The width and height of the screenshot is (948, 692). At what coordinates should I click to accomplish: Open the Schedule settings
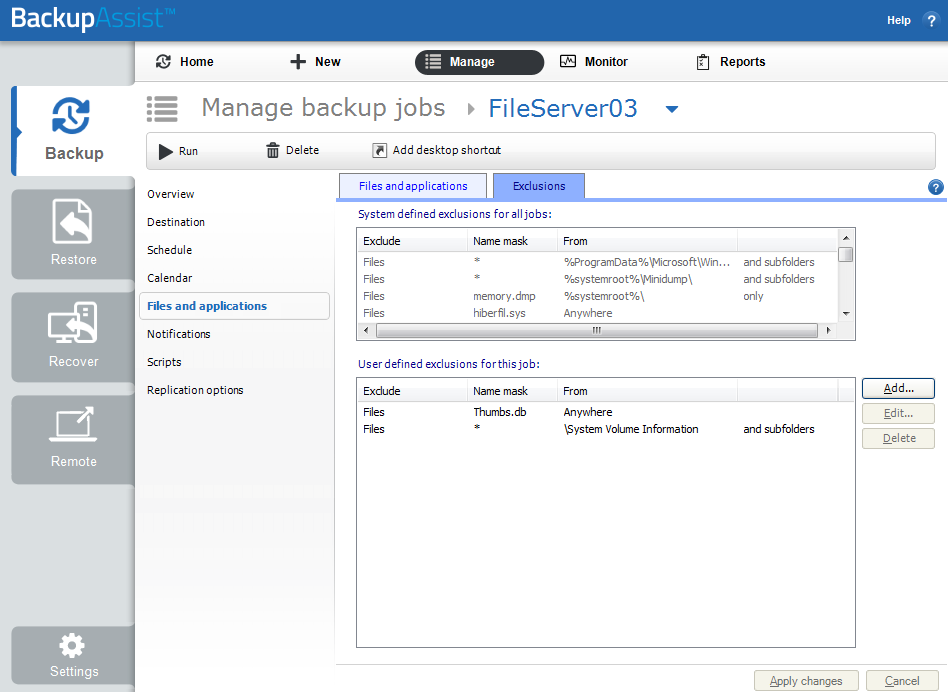pyautogui.click(x=169, y=250)
